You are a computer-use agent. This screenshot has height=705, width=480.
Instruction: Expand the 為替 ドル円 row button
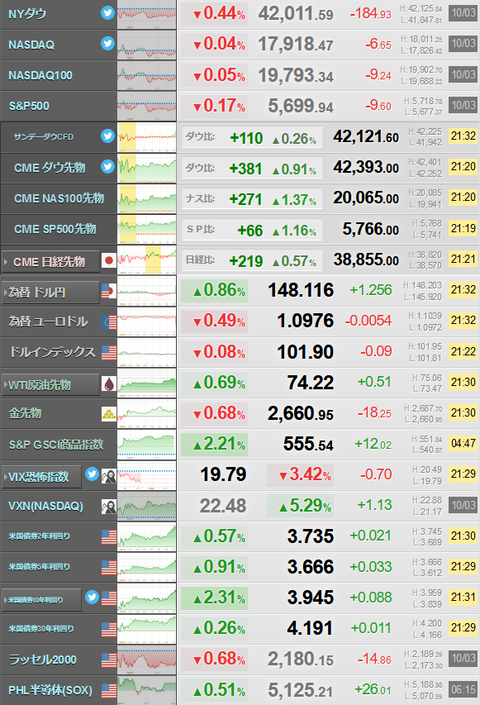coord(51,292)
